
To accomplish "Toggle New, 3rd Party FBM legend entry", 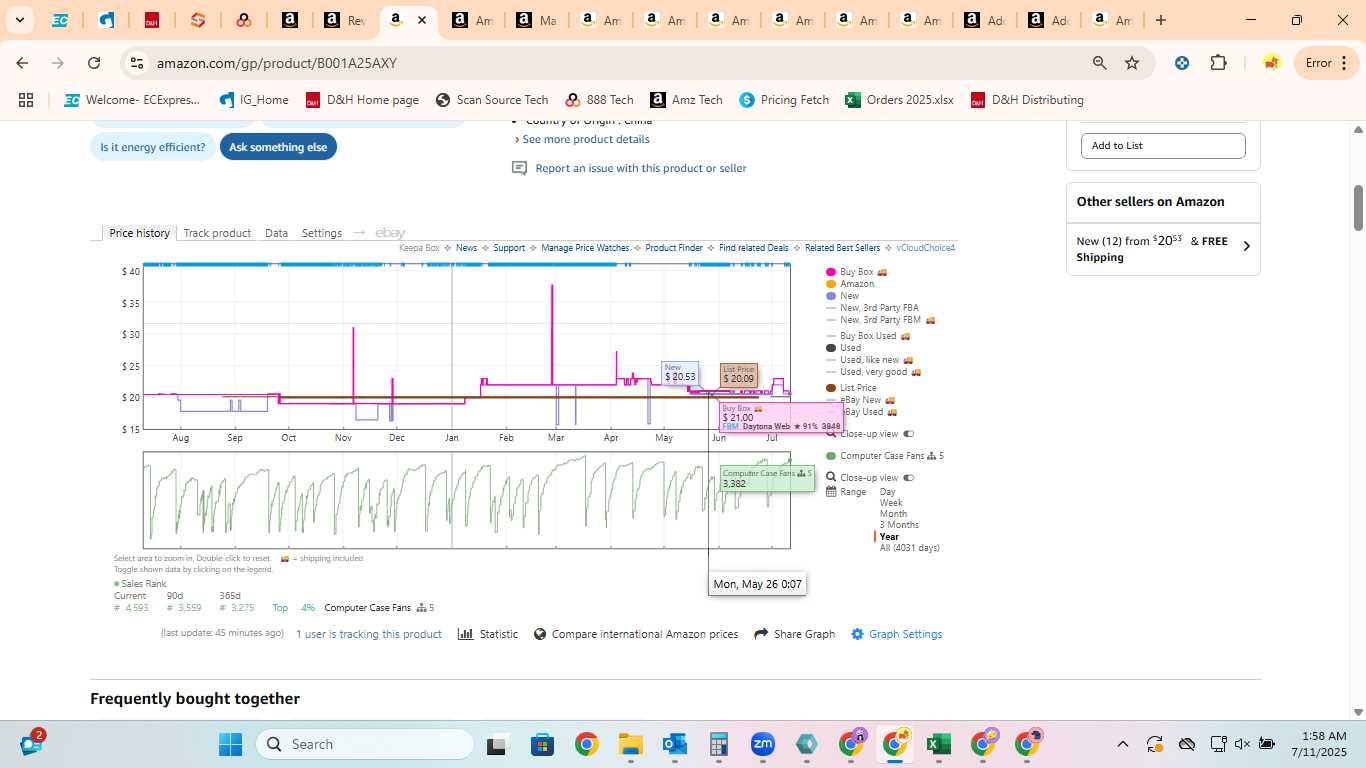I will click(880, 320).
